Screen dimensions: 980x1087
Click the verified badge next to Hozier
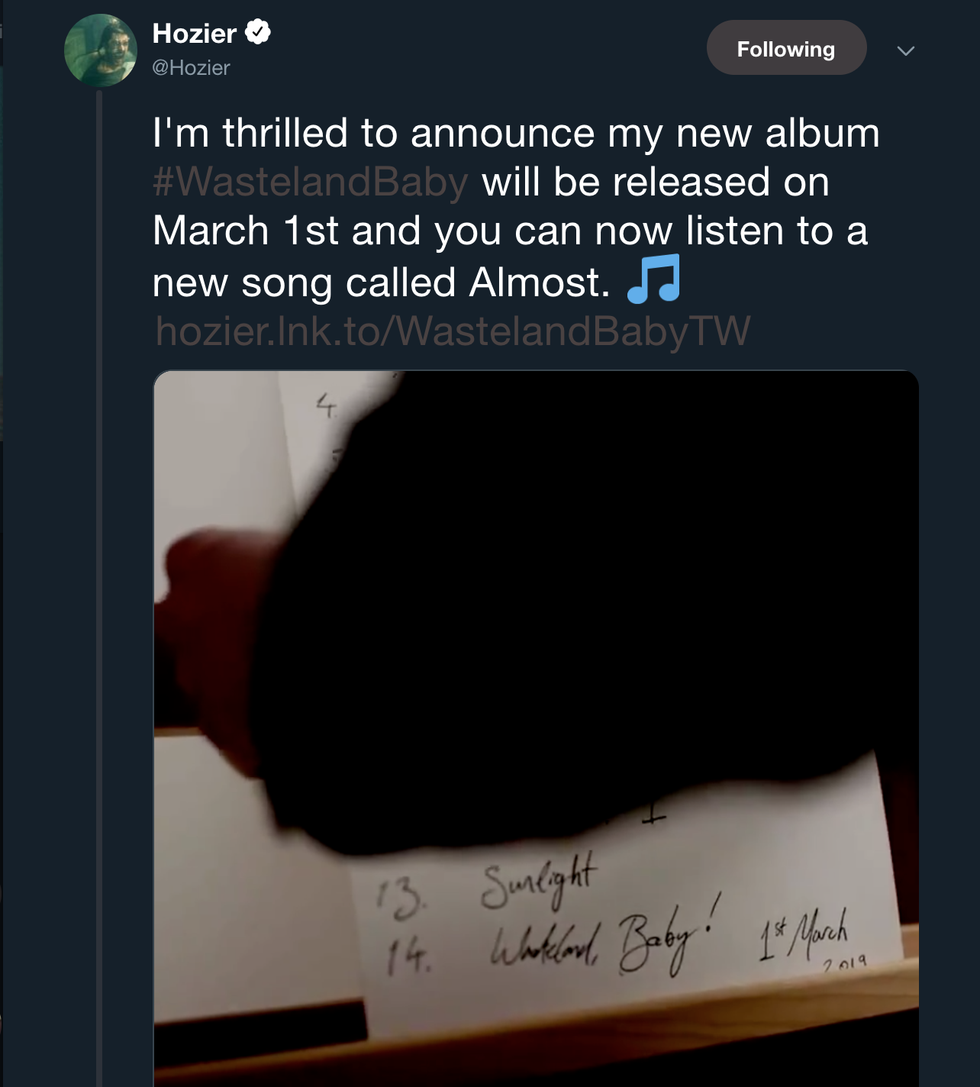[258, 33]
